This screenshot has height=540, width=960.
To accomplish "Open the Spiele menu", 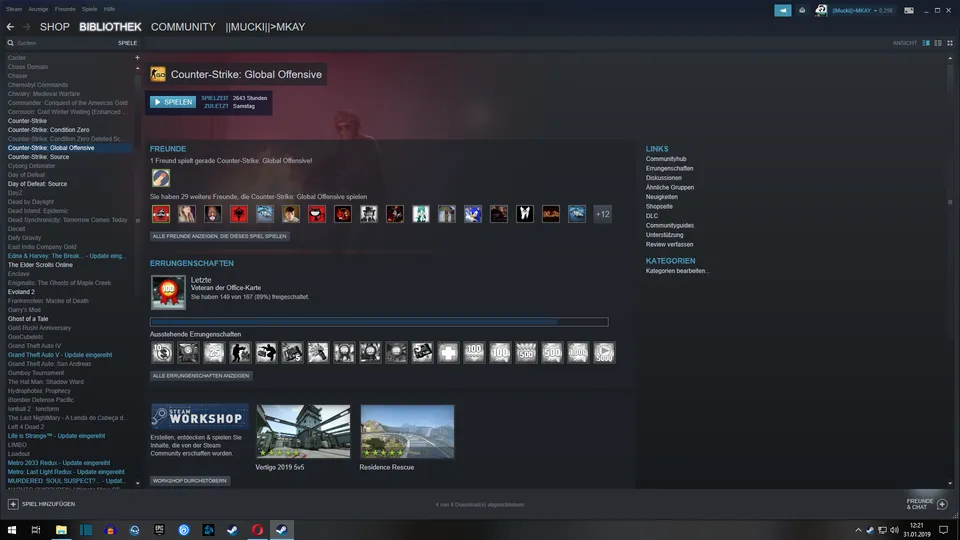I will click(x=89, y=9).
